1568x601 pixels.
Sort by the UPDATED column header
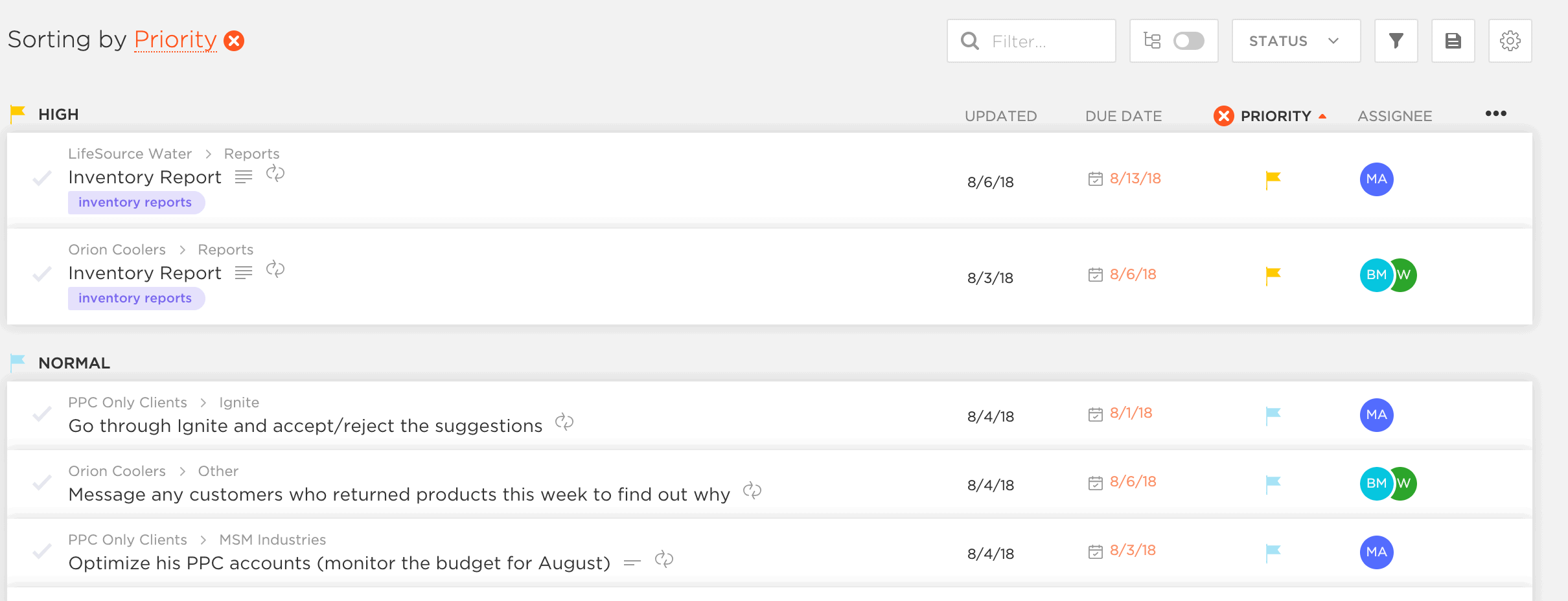point(1000,116)
